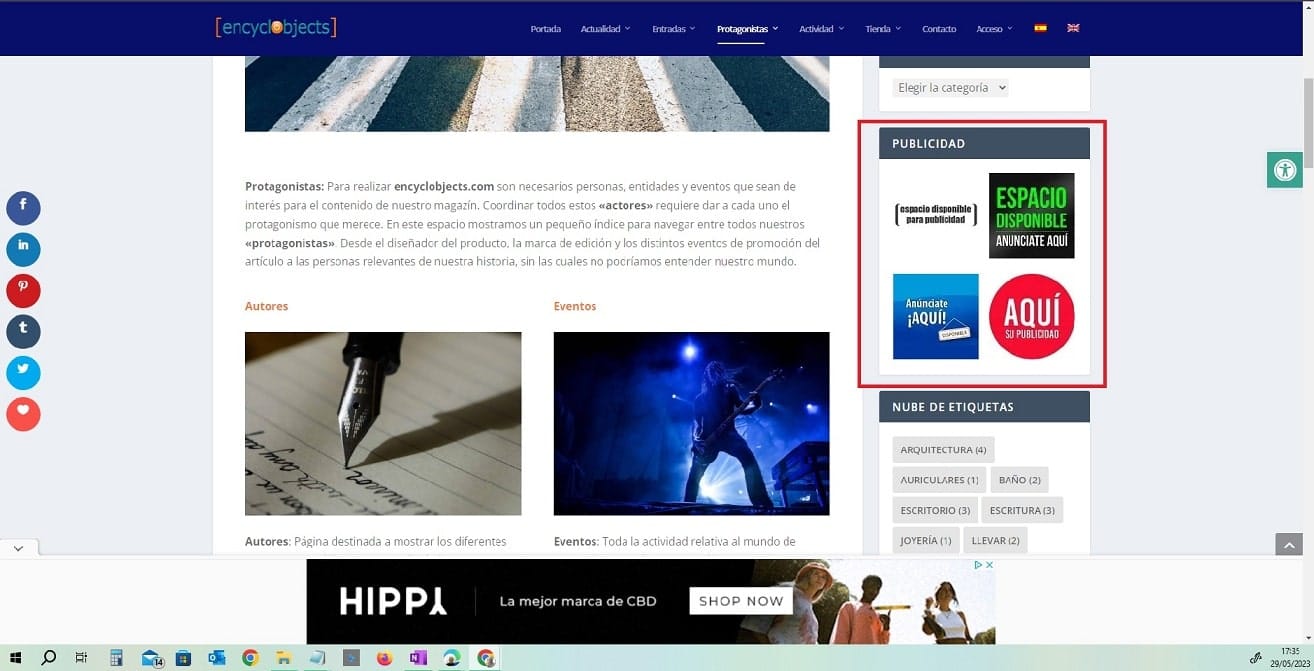The width and height of the screenshot is (1314, 671).
Task: Open the Contacto menu item
Action: pos(939,29)
